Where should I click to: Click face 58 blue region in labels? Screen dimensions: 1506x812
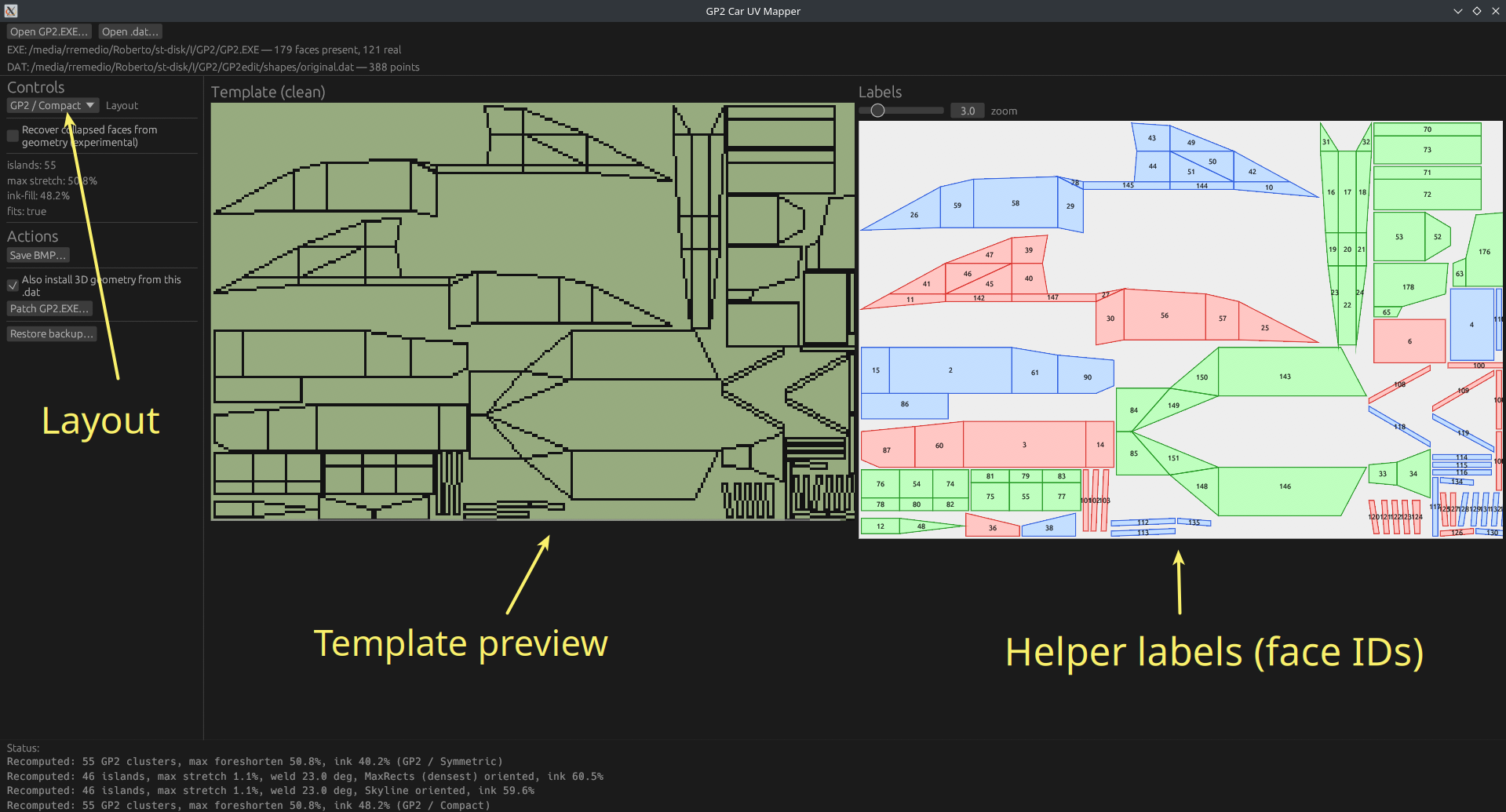(x=1016, y=203)
